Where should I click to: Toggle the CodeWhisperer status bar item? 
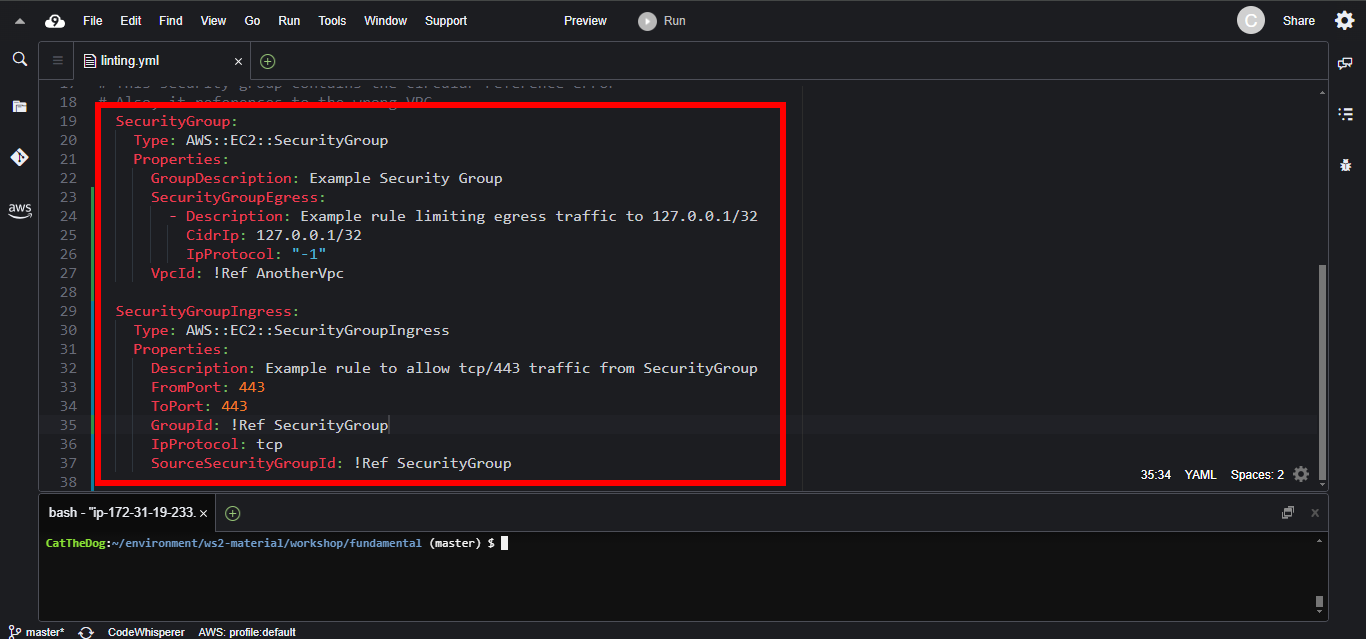(146, 631)
